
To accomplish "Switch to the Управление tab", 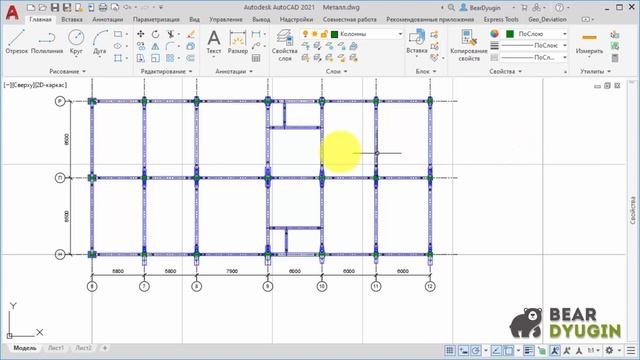I will point(226,19).
